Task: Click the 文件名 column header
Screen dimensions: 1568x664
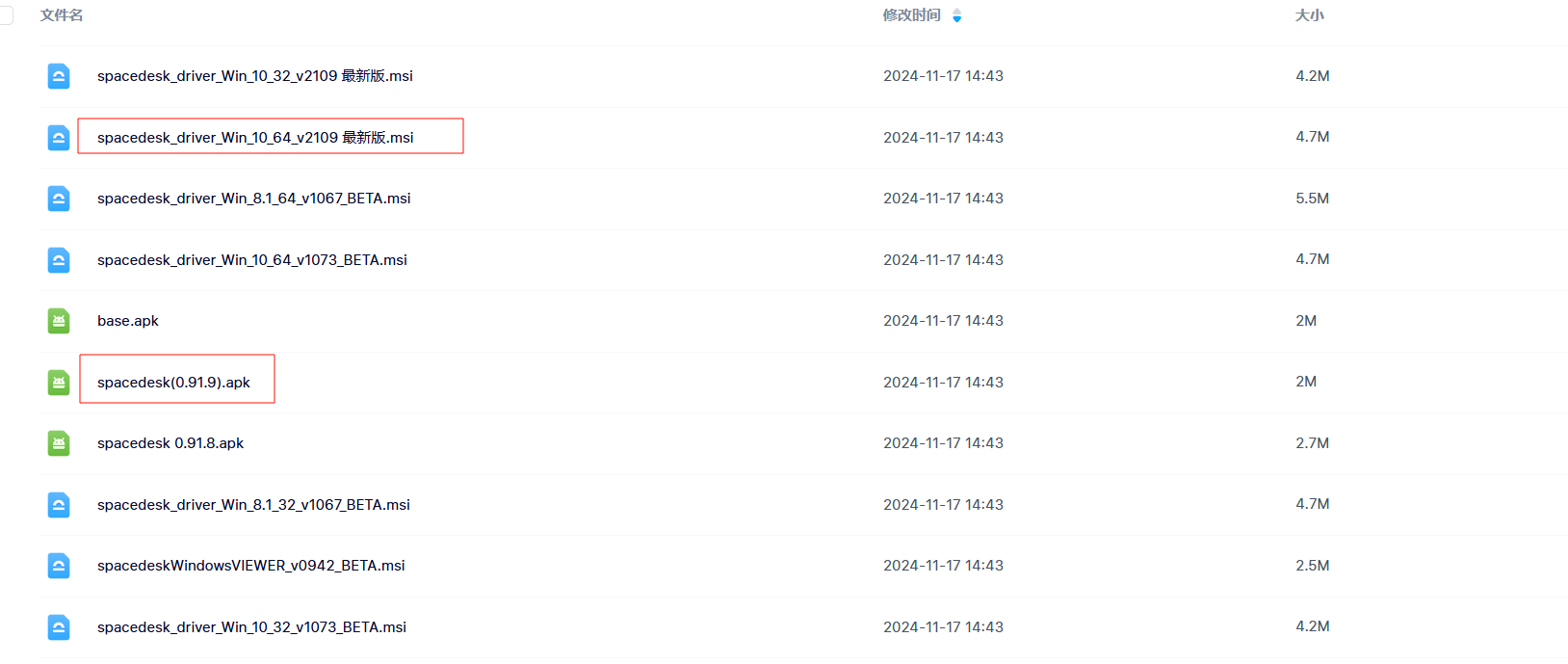Action: click(x=62, y=15)
